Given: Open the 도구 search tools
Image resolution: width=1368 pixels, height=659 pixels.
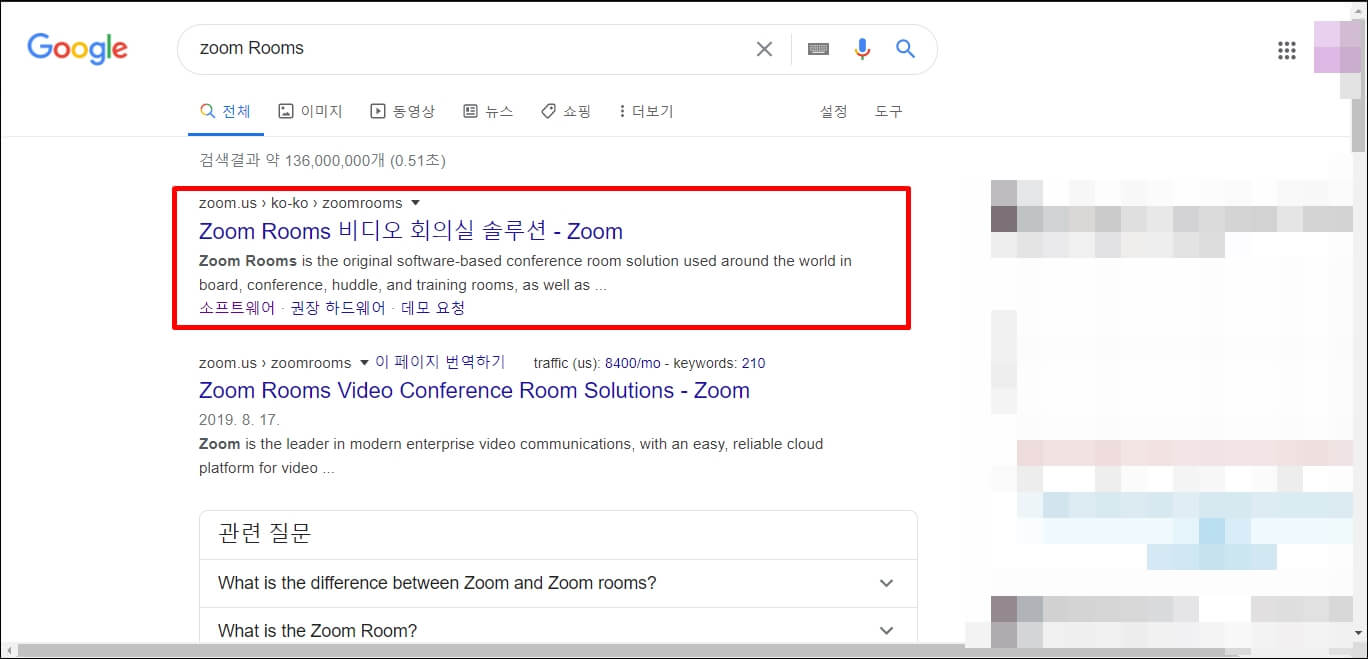Looking at the screenshot, I should (x=889, y=111).
